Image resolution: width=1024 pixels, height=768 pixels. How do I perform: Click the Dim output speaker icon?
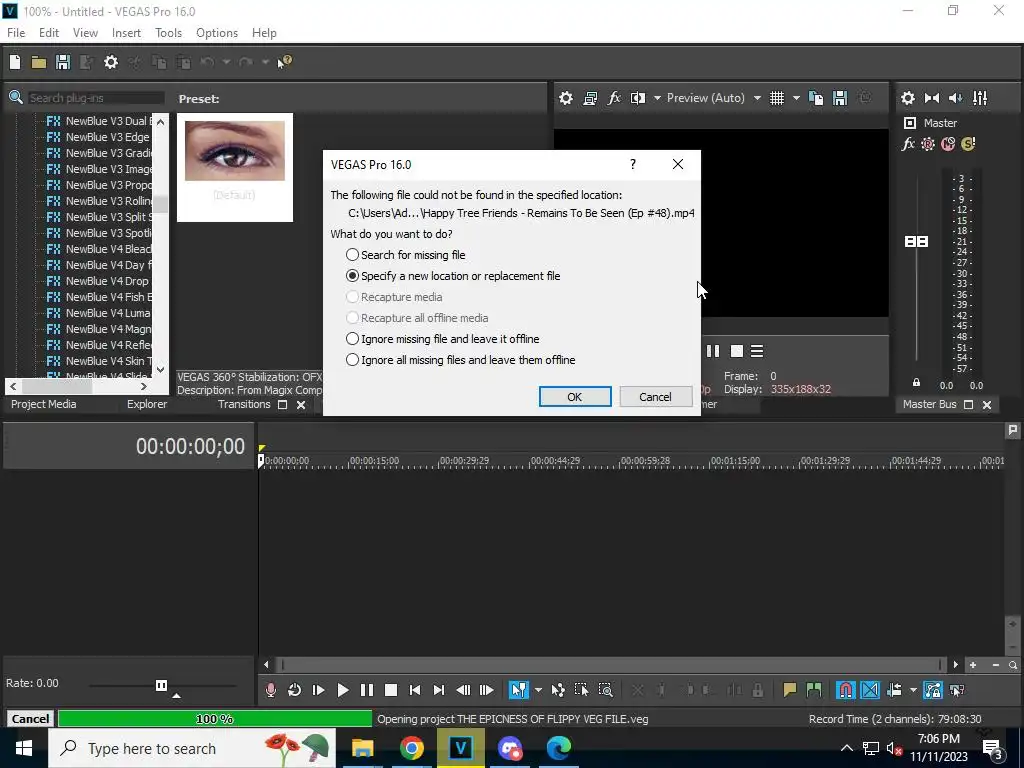point(955,98)
